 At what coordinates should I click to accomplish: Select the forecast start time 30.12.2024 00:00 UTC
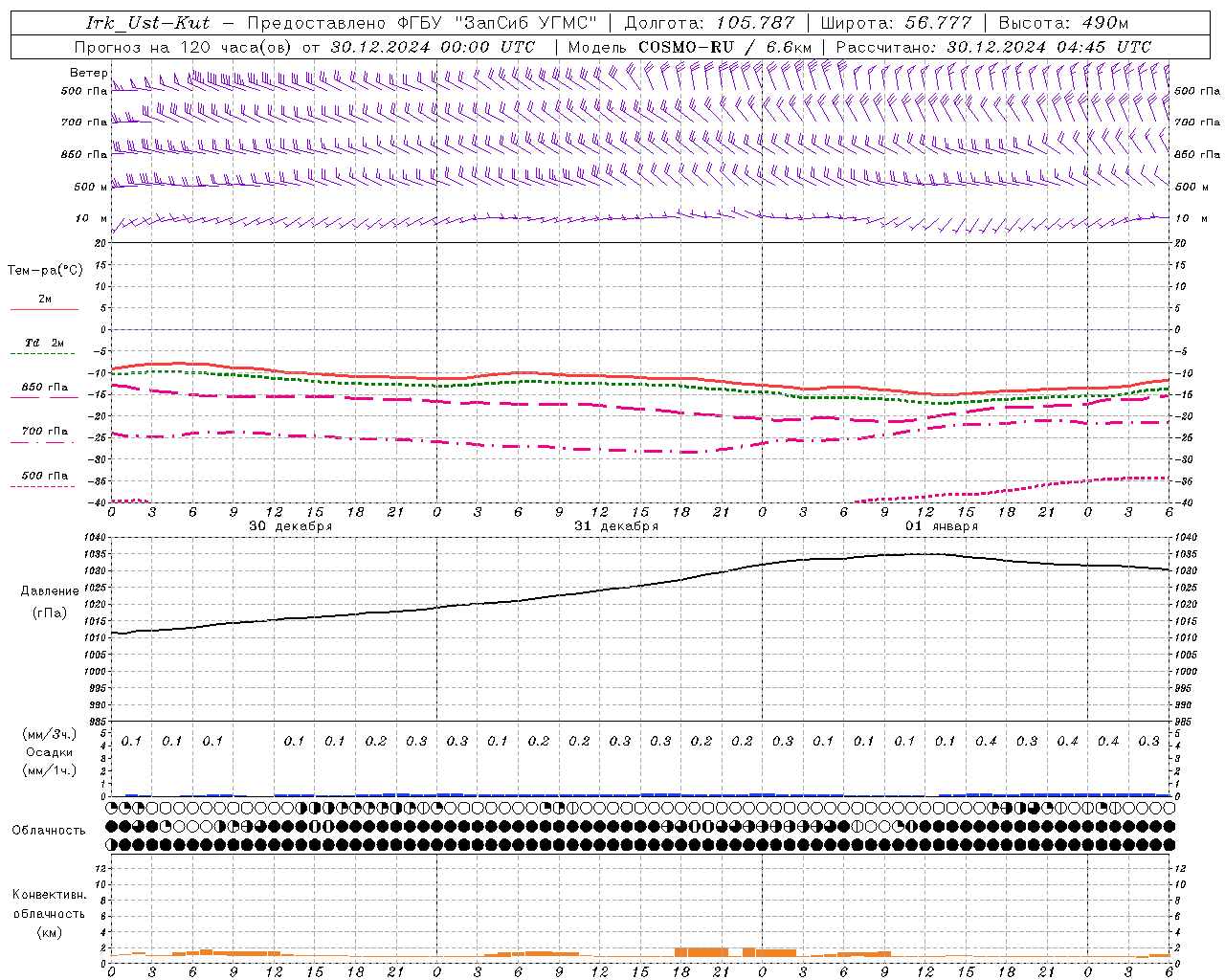433,46
